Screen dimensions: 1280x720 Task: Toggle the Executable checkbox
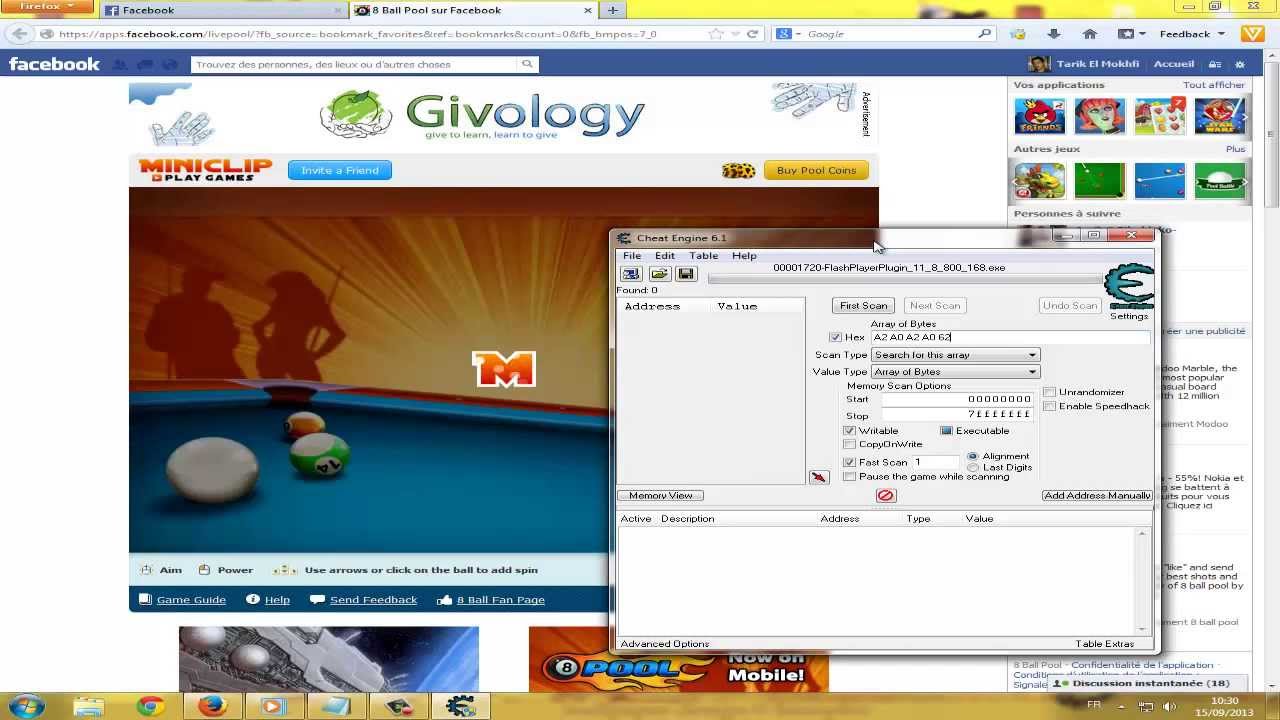[x=946, y=431]
